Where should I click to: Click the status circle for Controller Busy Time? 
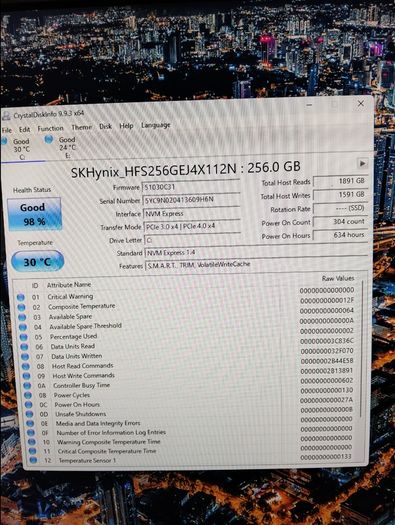(27, 386)
